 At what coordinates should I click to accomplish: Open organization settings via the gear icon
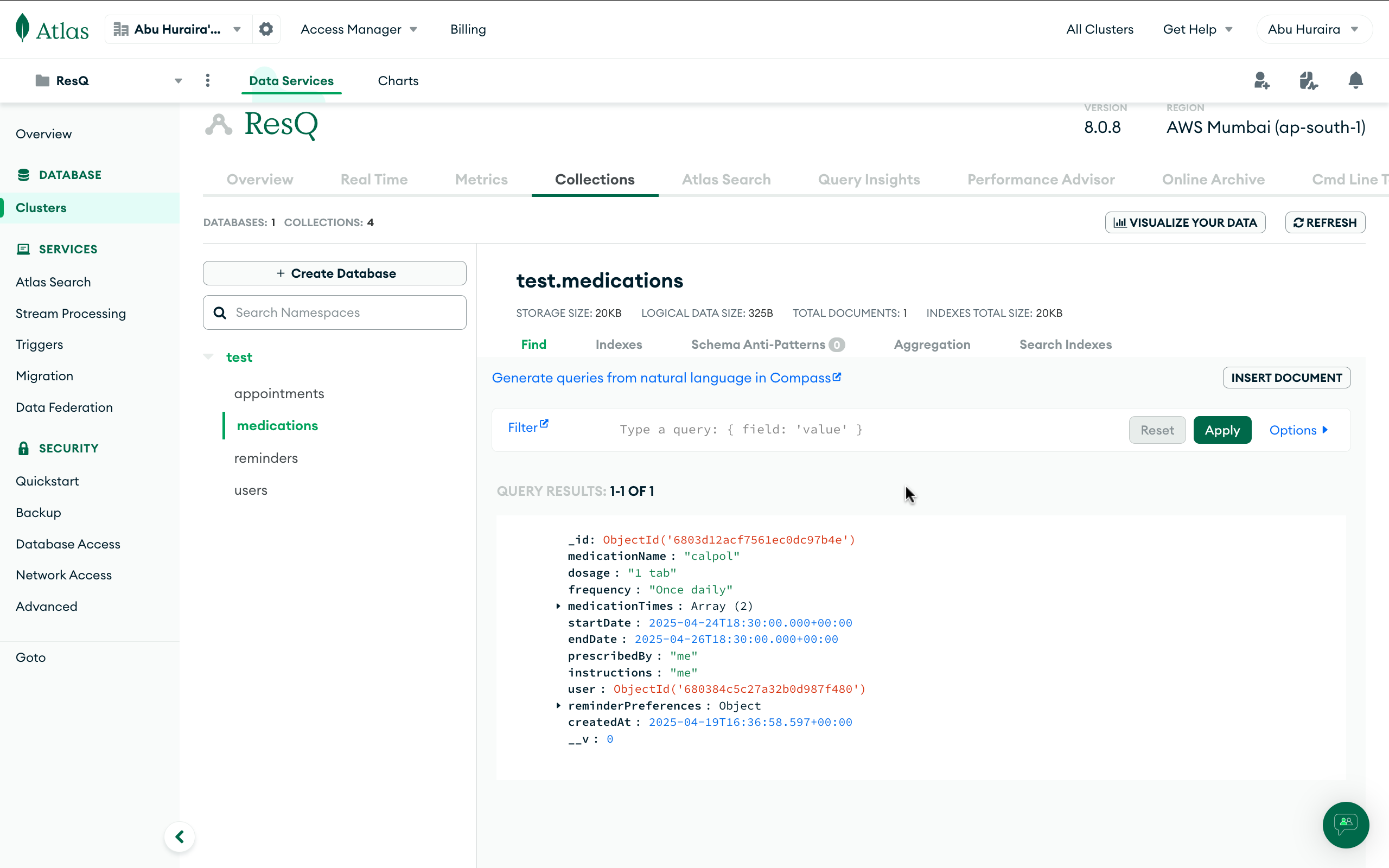pyautogui.click(x=266, y=29)
